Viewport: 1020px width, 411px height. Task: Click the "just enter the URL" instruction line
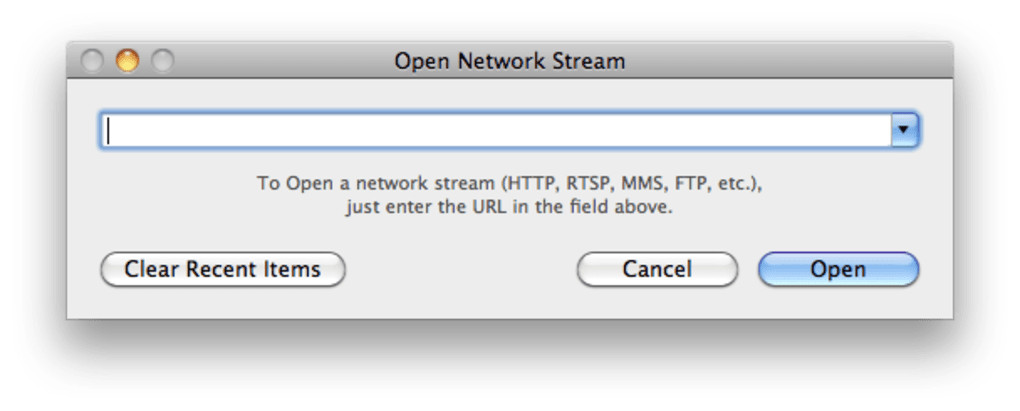click(509, 209)
